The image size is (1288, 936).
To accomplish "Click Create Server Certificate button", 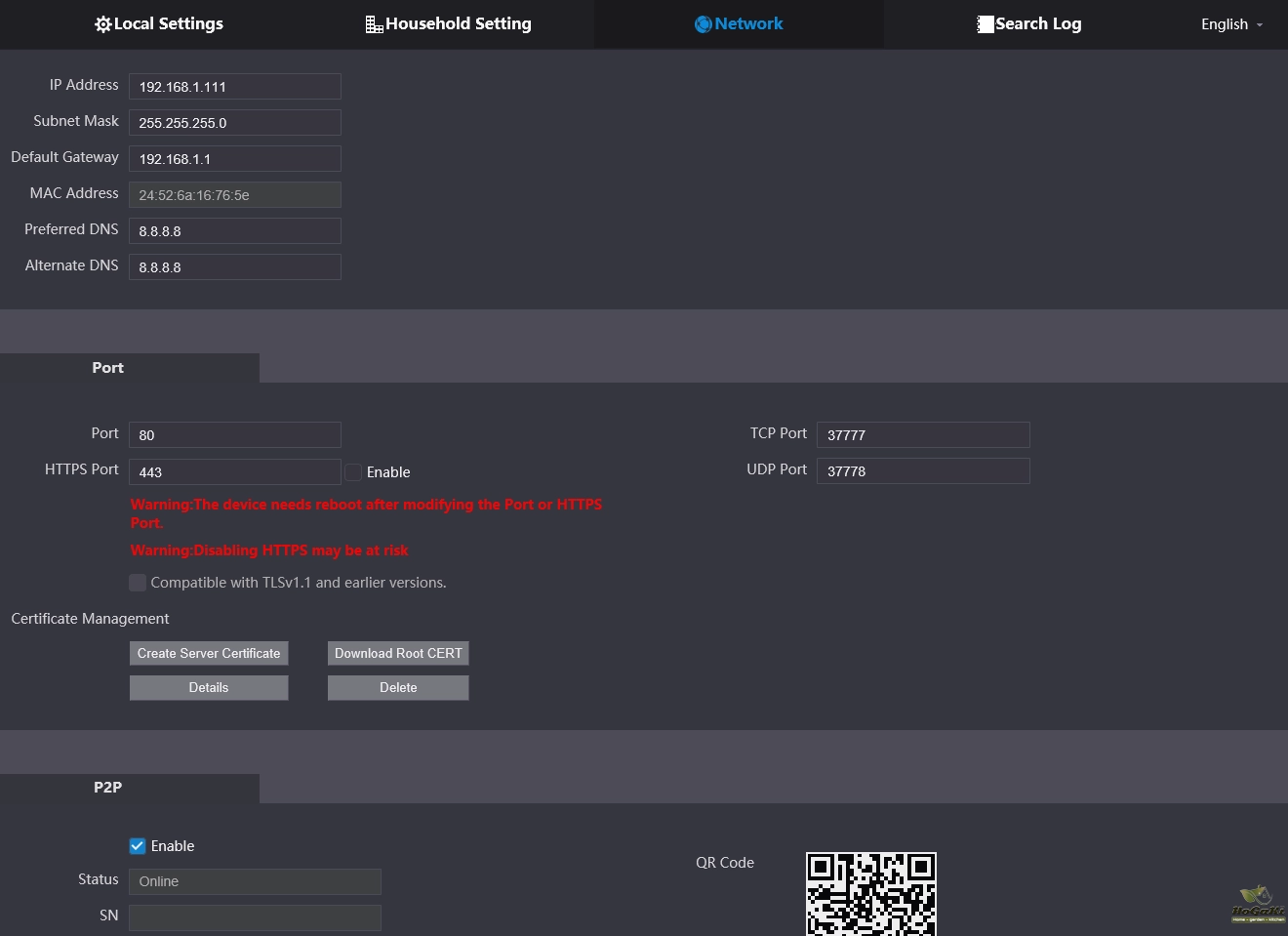I will click(209, 653).
